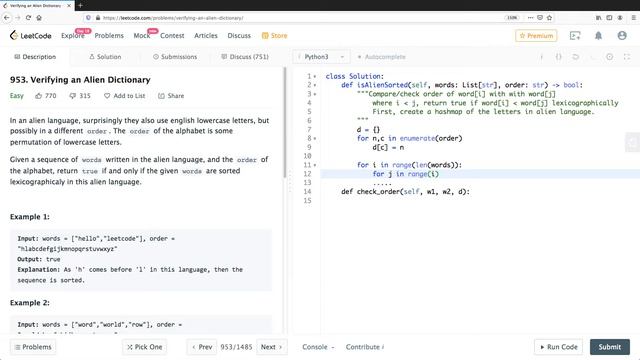Show the browser library icon
This screenshot has width=640, height=360.
(x=598, y=18)
